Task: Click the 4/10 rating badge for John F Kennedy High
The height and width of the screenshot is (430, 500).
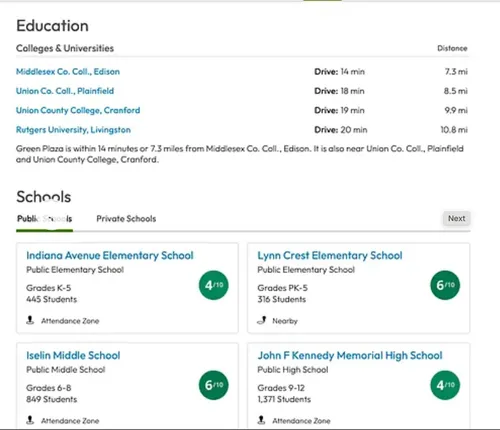Action: tap(445, 385)
